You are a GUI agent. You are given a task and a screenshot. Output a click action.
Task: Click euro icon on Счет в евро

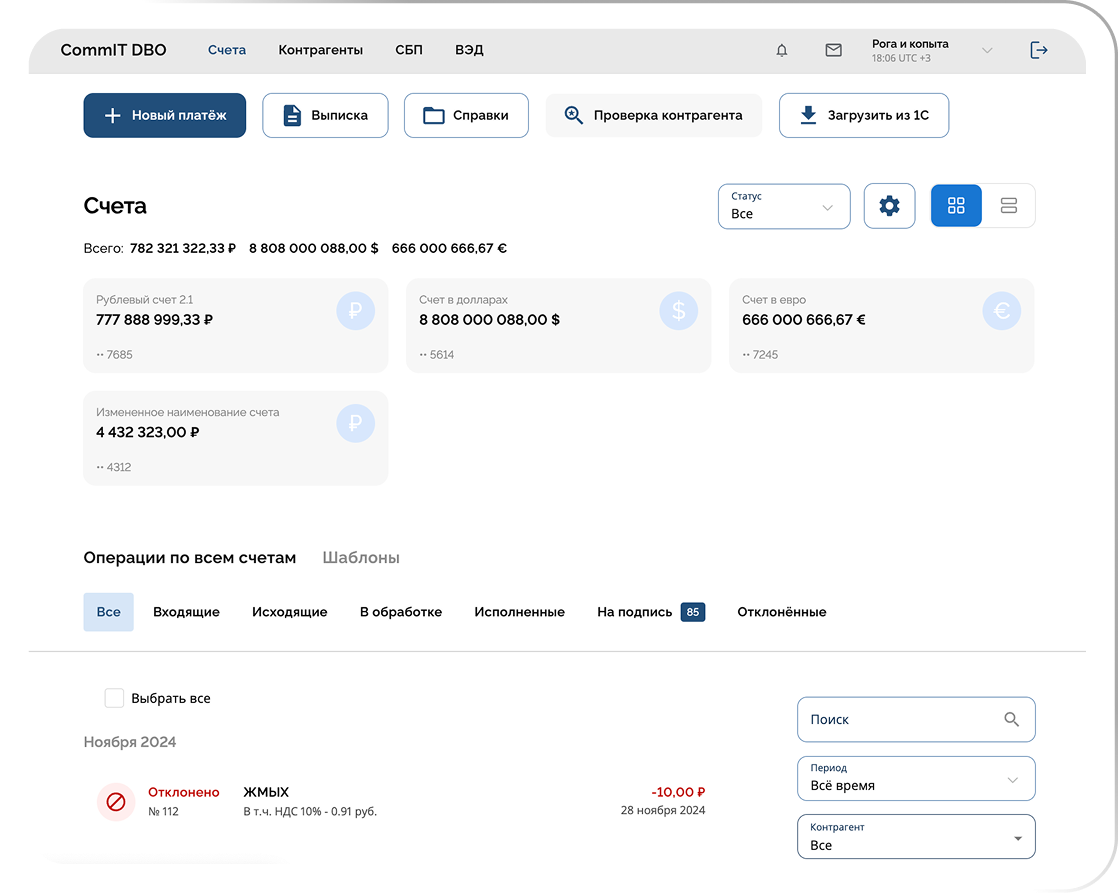tap(1001, 311)
